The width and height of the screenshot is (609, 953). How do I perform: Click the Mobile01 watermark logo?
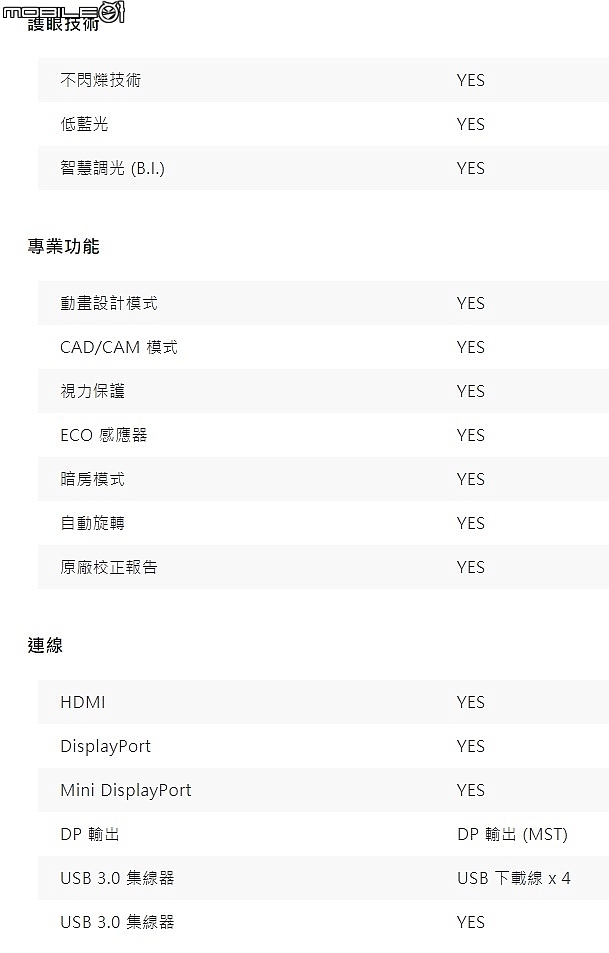63,11
